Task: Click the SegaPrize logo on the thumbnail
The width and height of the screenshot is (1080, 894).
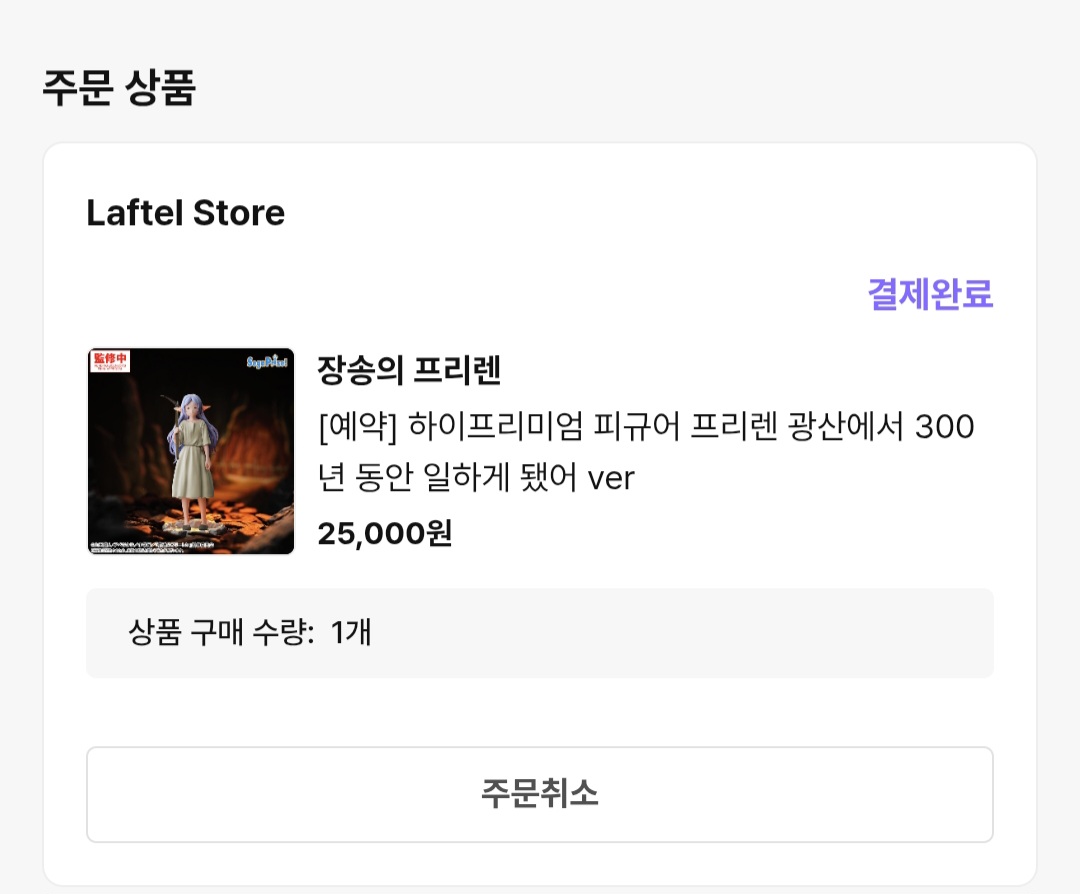Action: point(267,361)
